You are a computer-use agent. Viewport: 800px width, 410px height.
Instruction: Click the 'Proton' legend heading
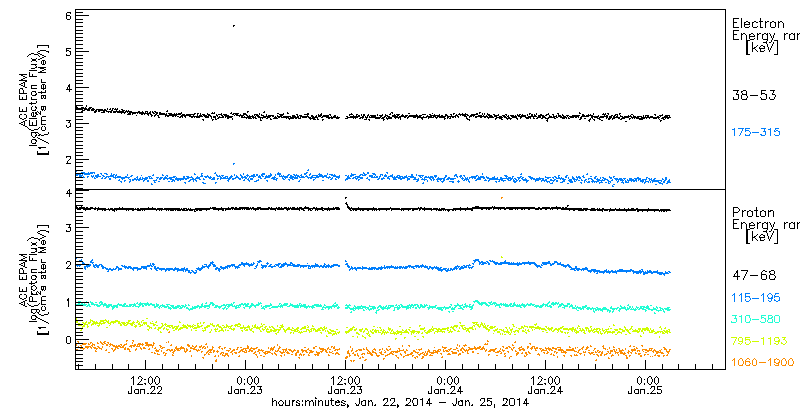(753, 213)
